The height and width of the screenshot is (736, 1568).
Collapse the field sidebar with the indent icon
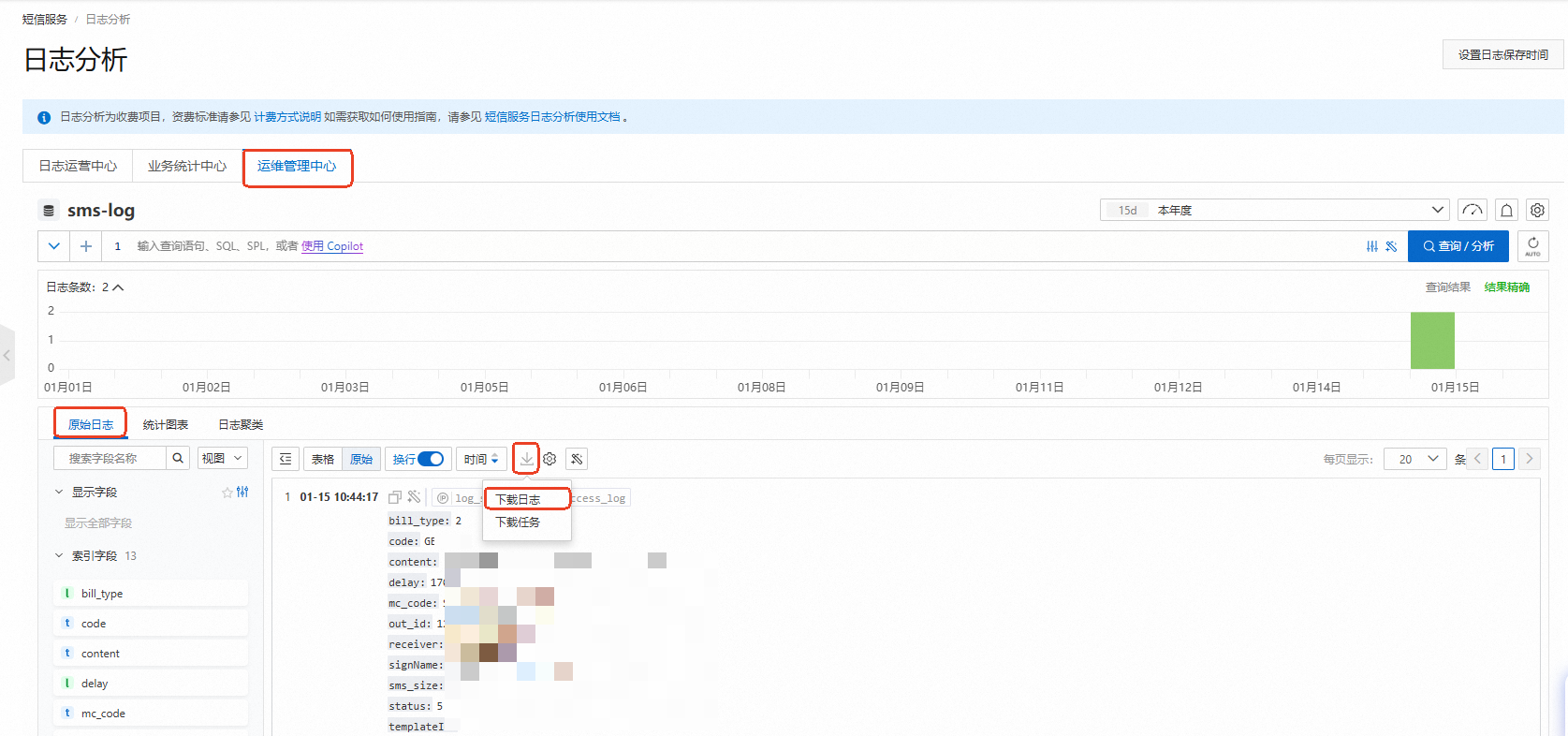(286, 459)
